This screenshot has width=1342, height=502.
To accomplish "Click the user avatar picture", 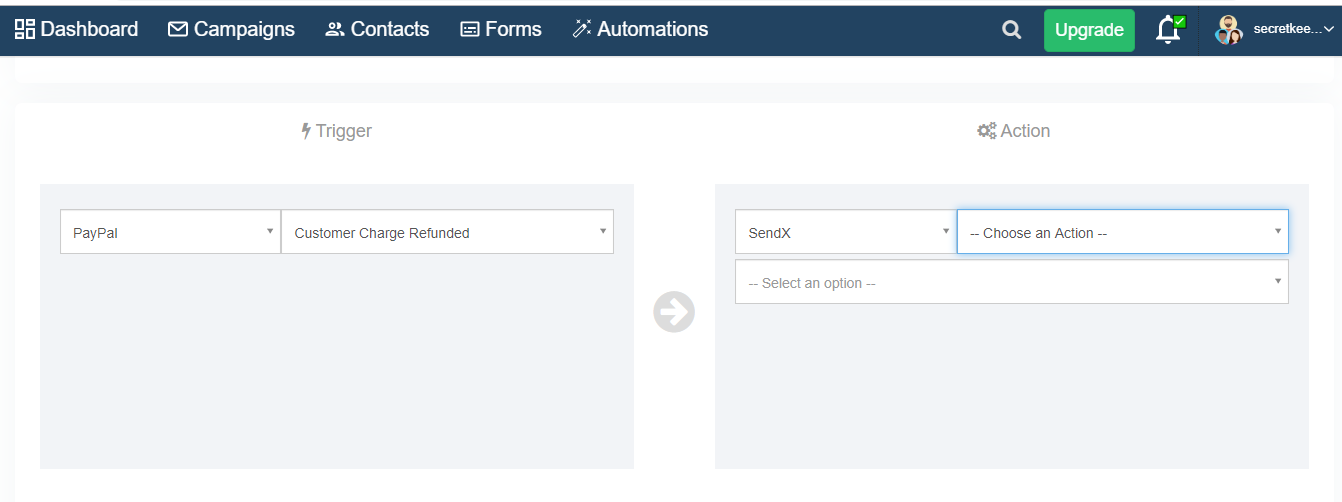I will [1229, 30].
